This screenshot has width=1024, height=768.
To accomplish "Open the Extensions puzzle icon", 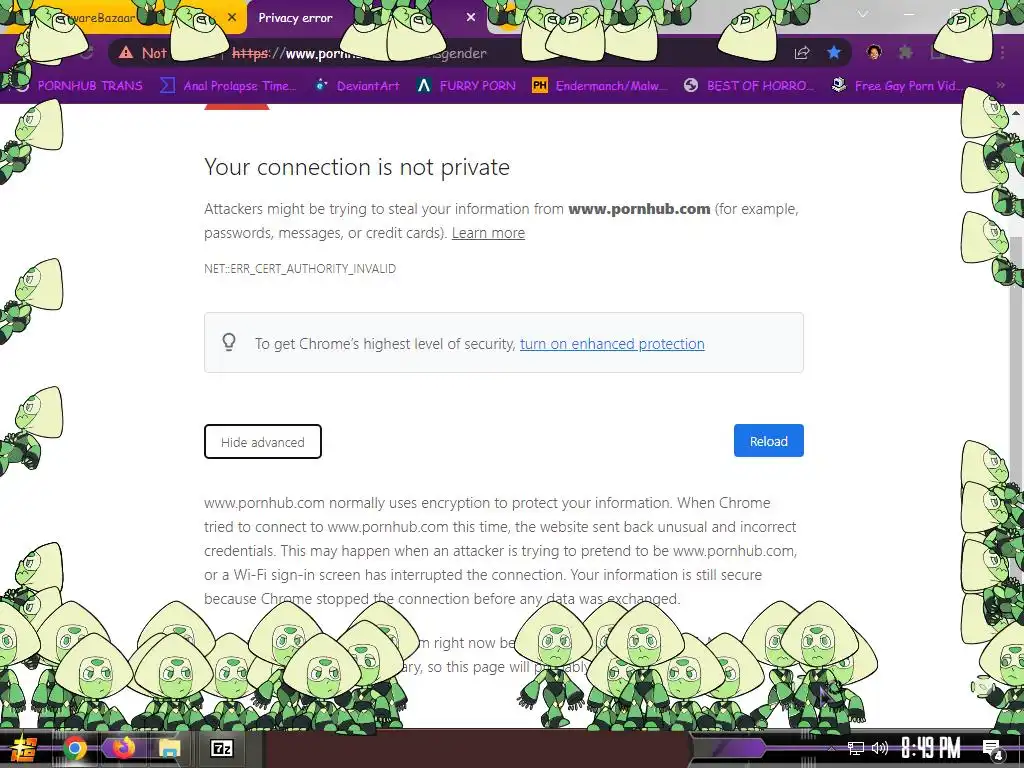I will (905, 52).
